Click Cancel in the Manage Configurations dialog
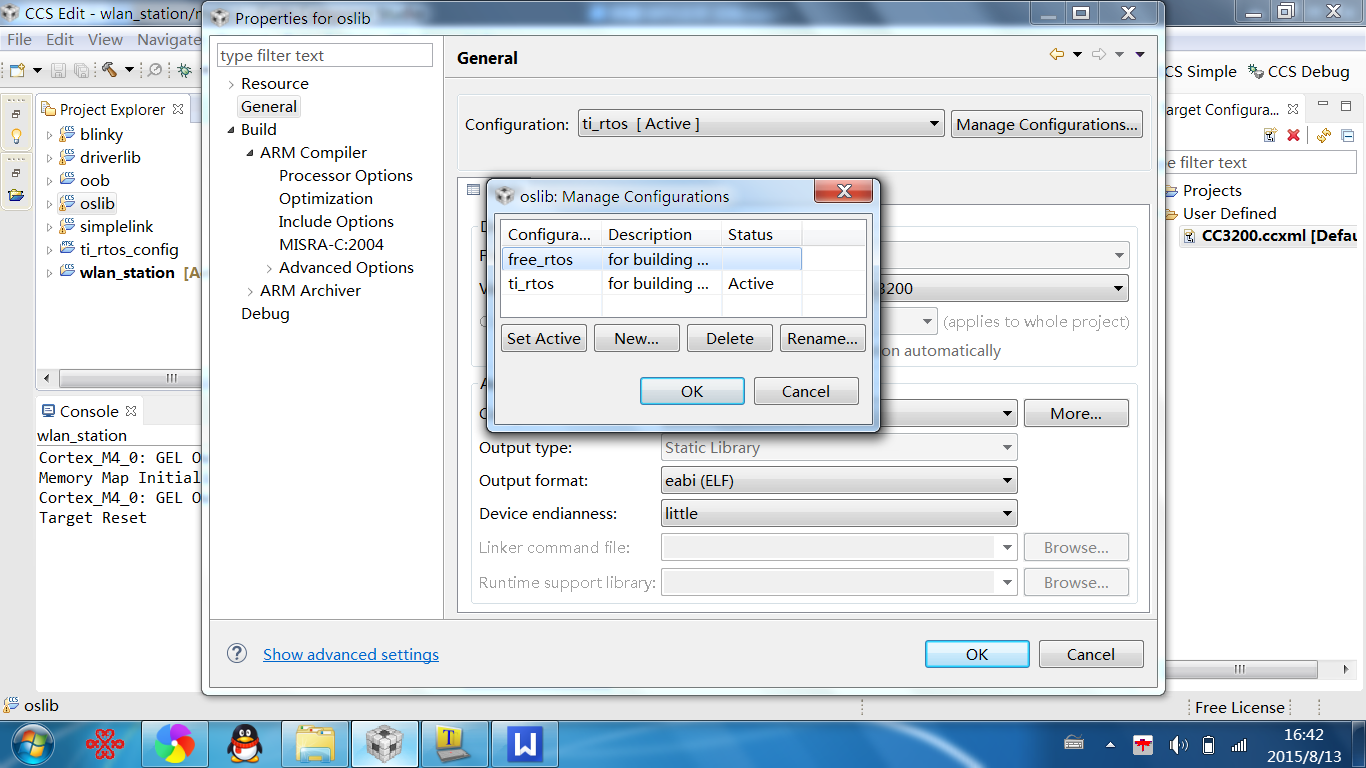The image size is (1366, 768). [x=806, y=391]
